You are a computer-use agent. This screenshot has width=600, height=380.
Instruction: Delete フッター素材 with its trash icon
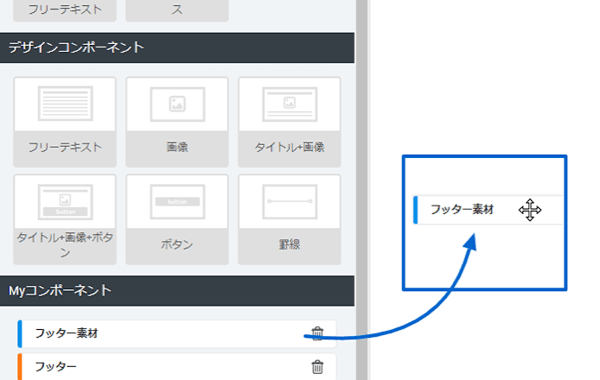(317, 333)
